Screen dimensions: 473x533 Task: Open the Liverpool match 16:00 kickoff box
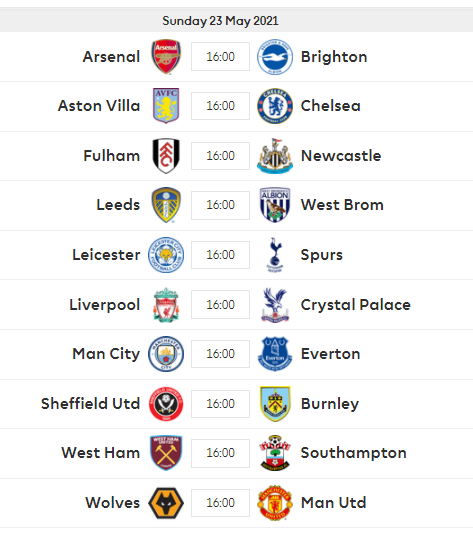pyautogui.click(x=220, y=305)
